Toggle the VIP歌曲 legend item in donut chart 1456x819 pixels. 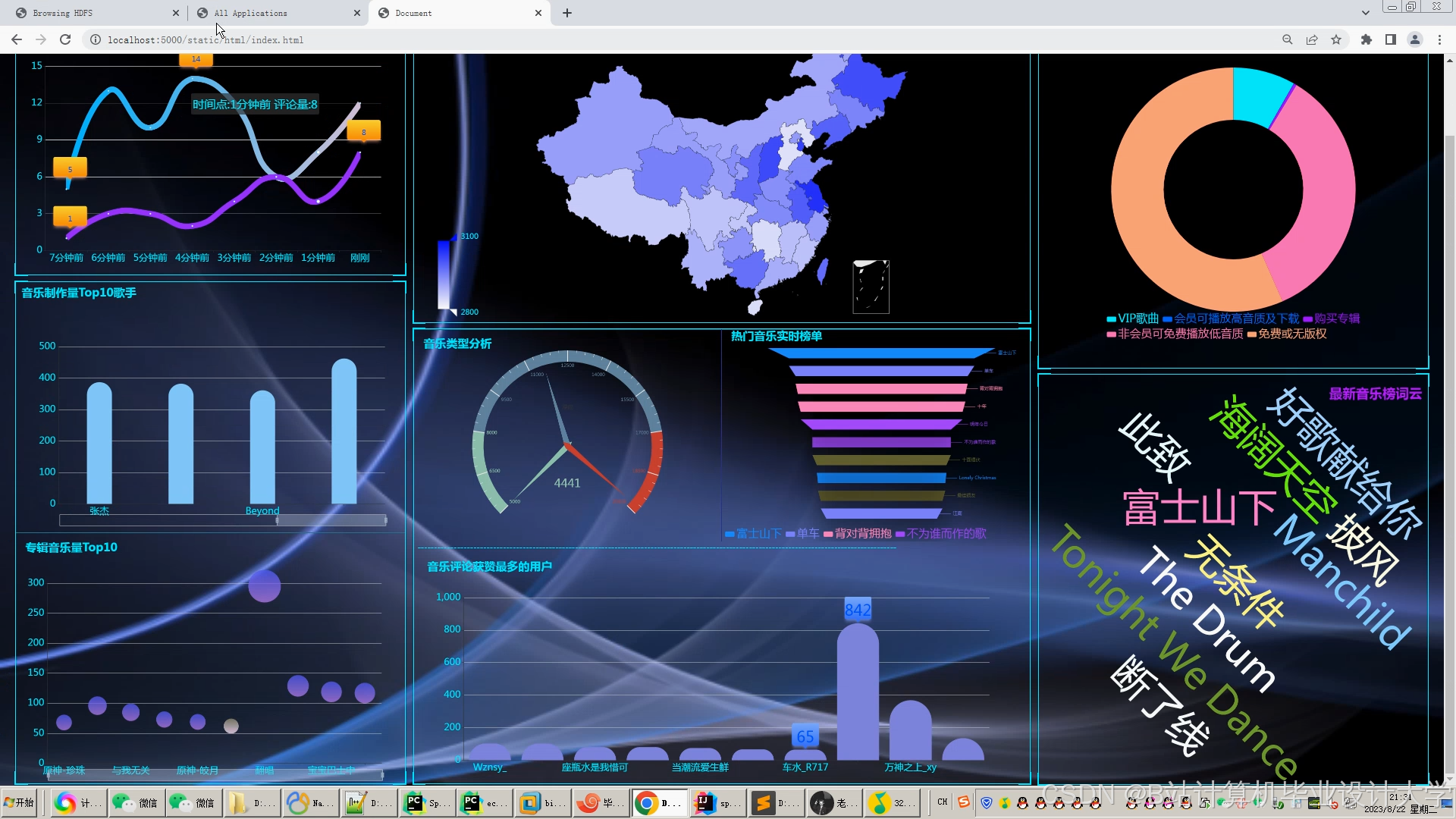(1133, 318)
